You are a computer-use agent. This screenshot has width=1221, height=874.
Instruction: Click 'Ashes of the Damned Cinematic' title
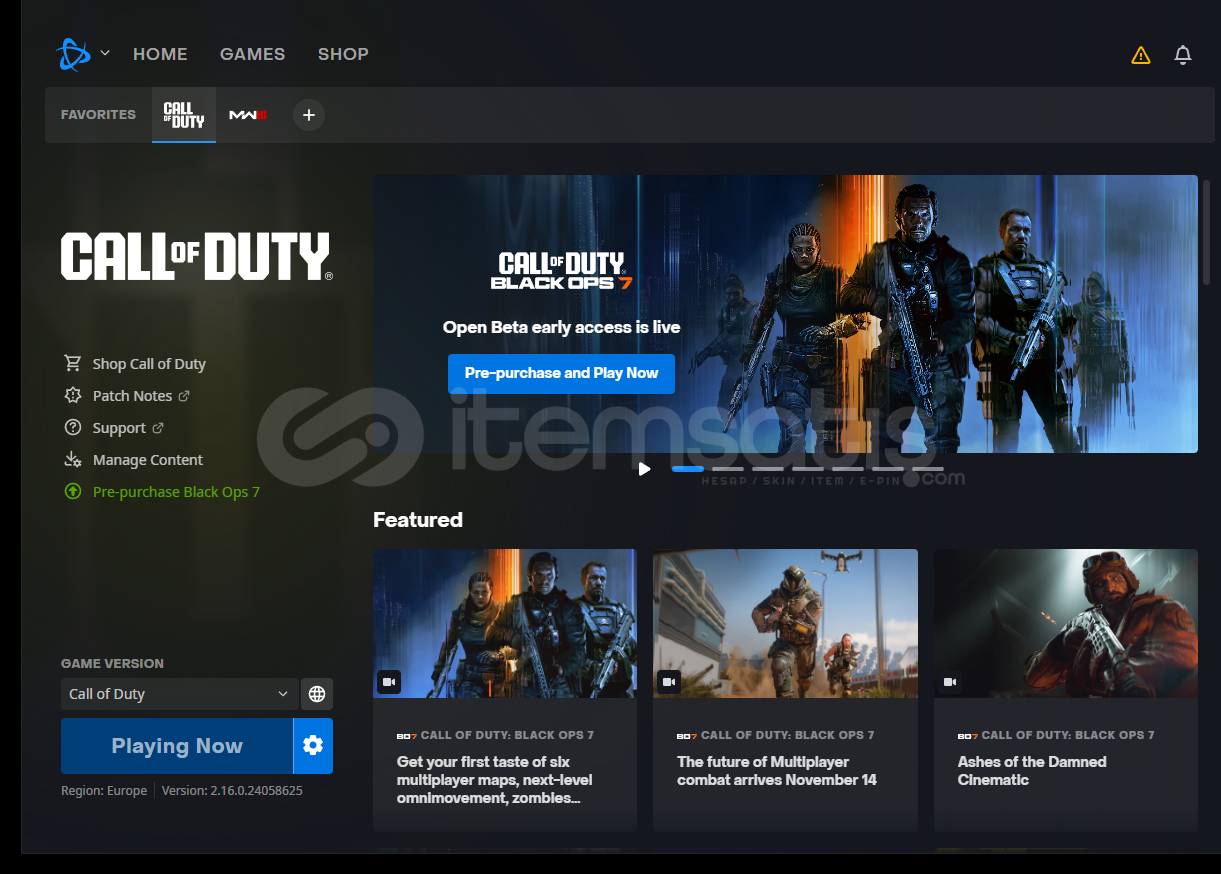coord(1032,770)
